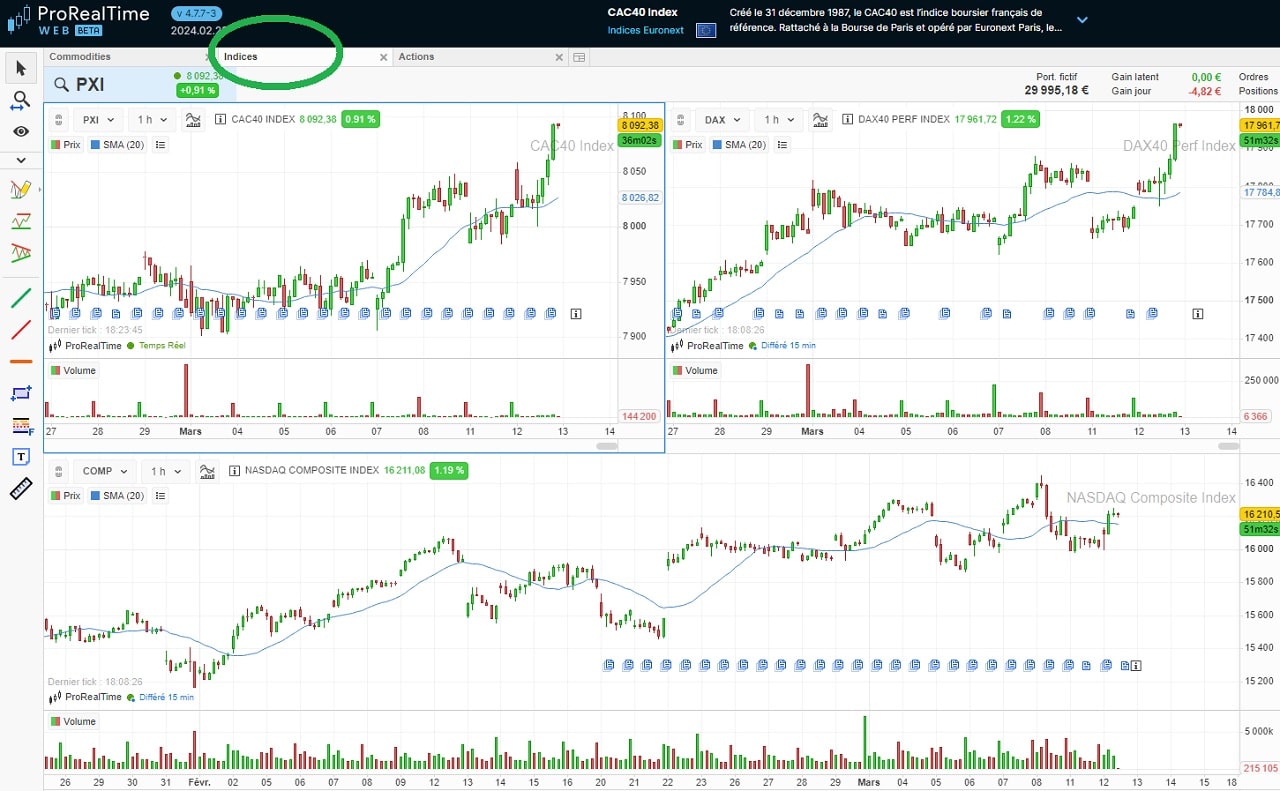
Task: Select the rectangle drawing tool
Action: tap(21, 393)
